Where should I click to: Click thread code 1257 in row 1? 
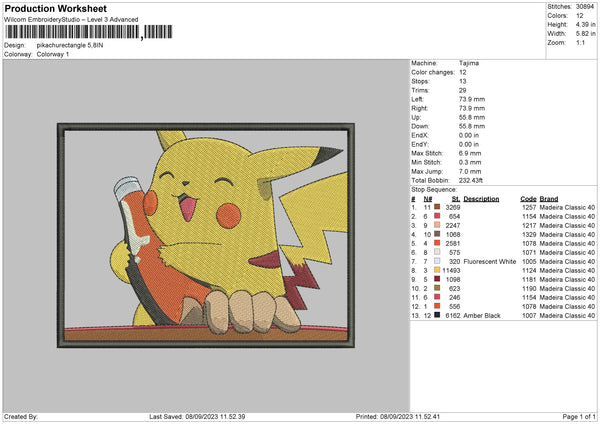529,207
